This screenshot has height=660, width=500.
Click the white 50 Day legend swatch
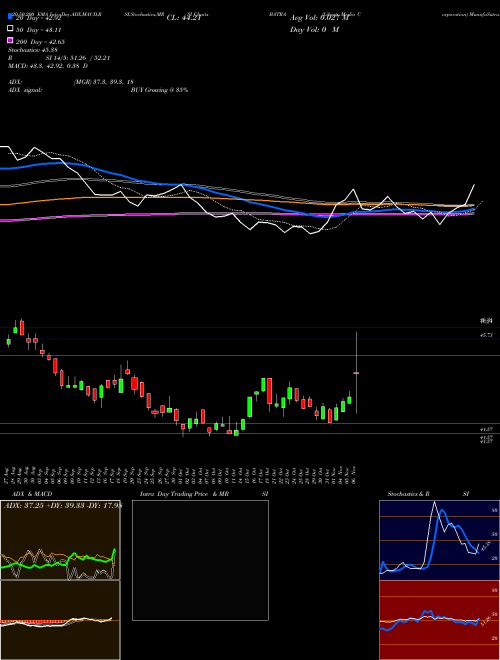tap(11, 28)
